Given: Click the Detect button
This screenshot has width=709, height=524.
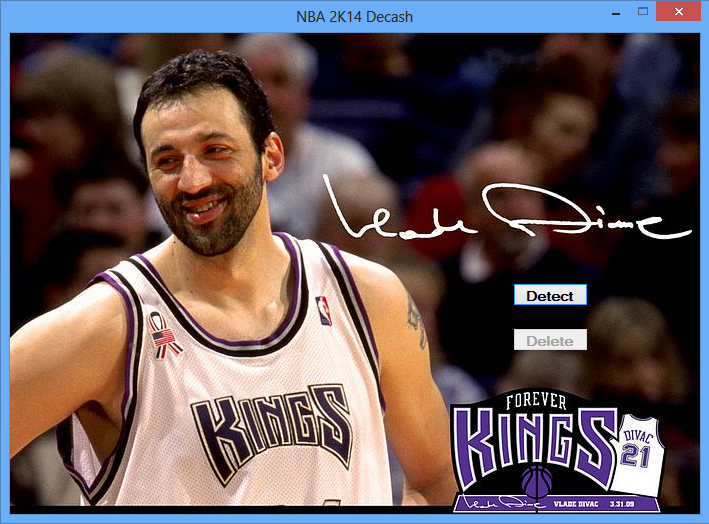Looking at the screenshot, I should [550, 295].
